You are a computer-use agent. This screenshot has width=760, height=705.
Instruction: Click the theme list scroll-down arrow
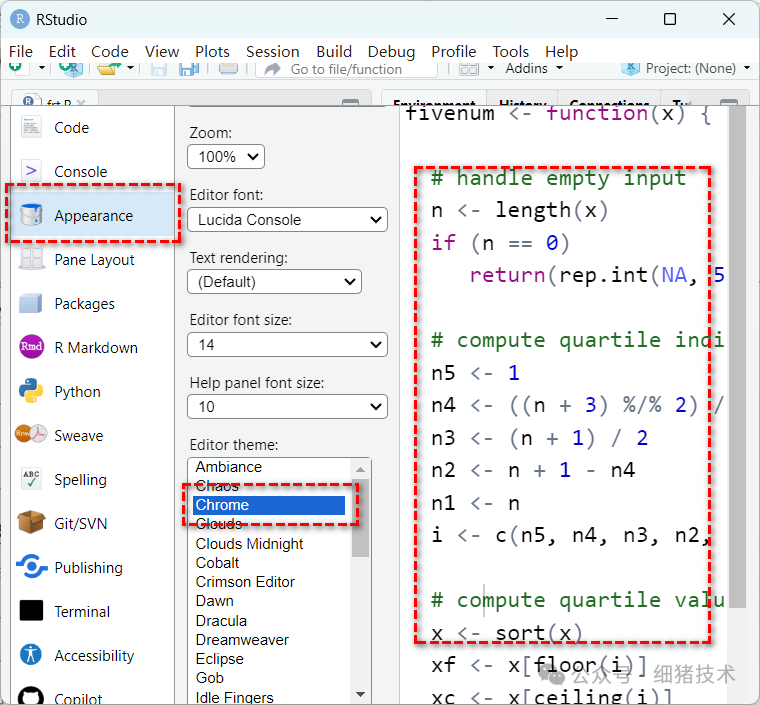click(360, 694)
